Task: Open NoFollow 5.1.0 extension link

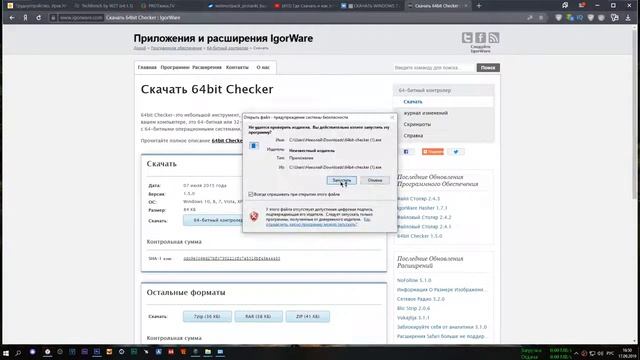Action: click(x=414, y=280)
